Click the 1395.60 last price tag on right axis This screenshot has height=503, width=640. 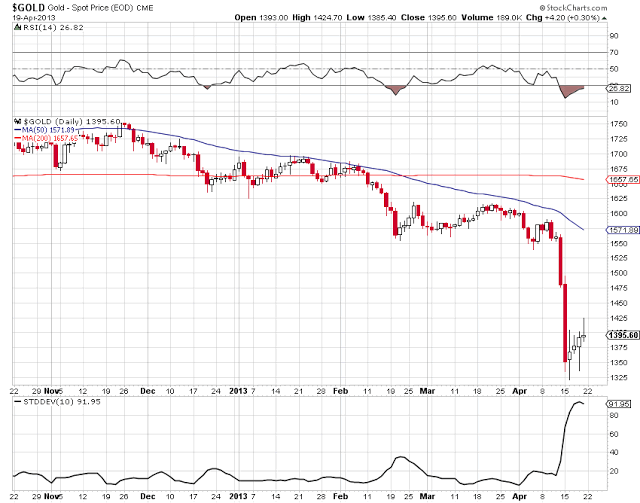coord(622,335)
